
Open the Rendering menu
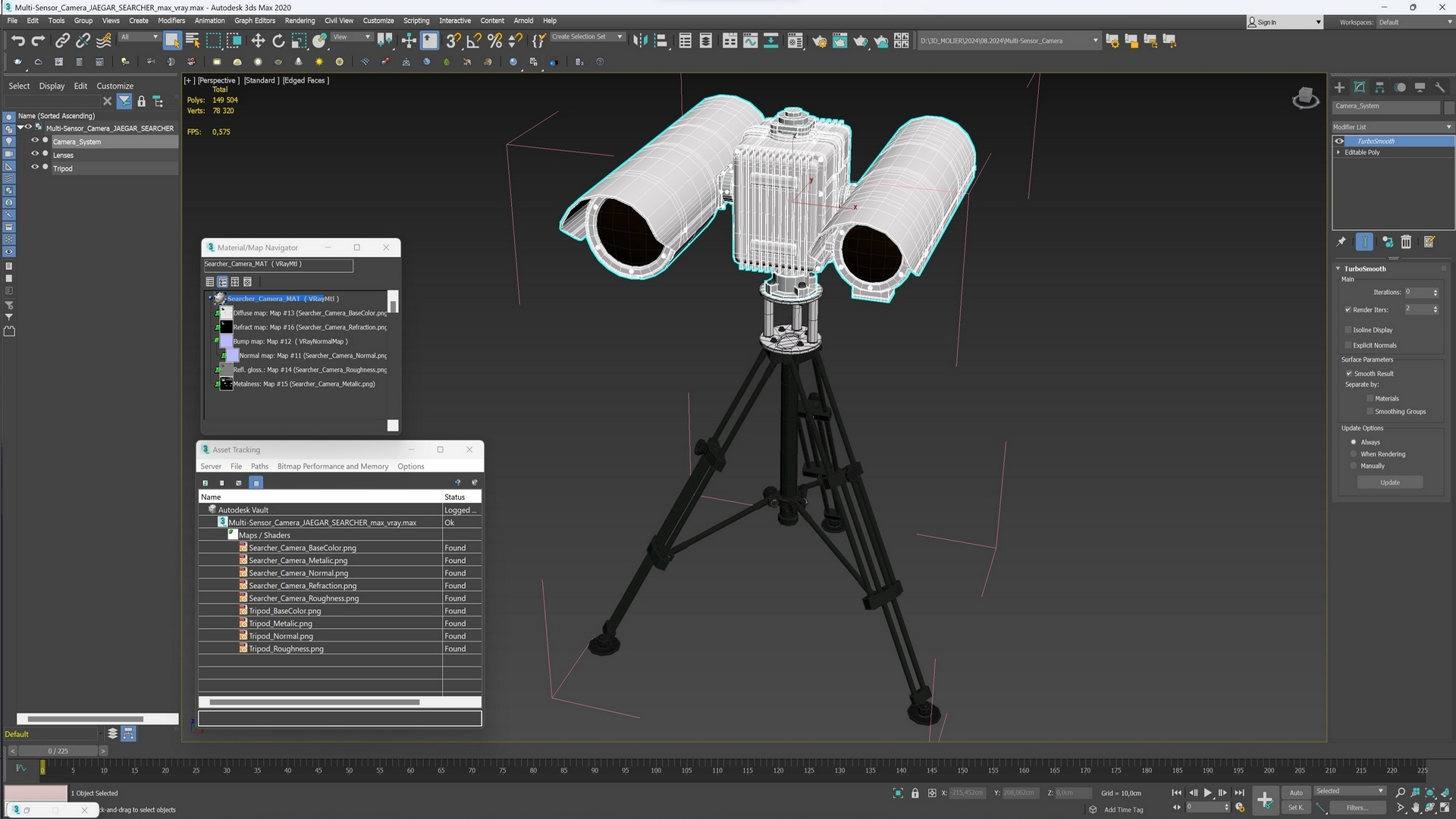click(x=300, y=20)
